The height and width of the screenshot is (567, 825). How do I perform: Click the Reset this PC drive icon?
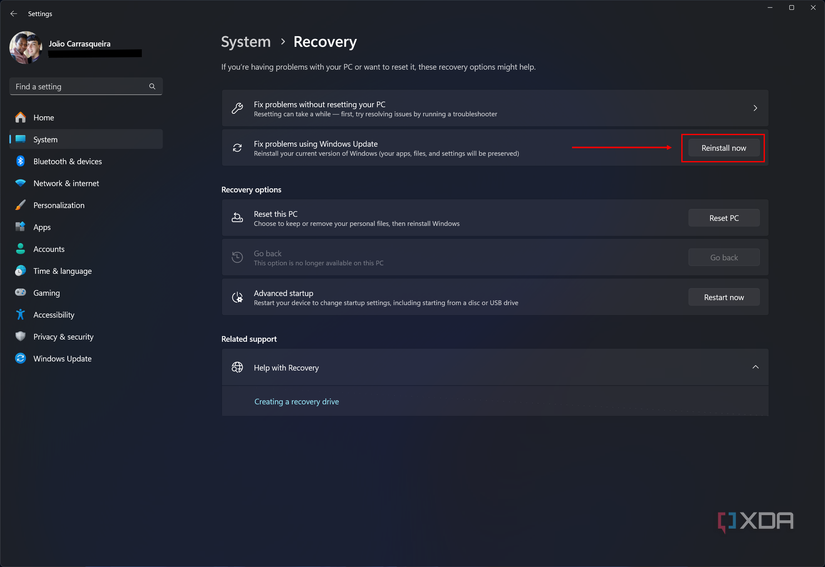(x=237, y=218)
